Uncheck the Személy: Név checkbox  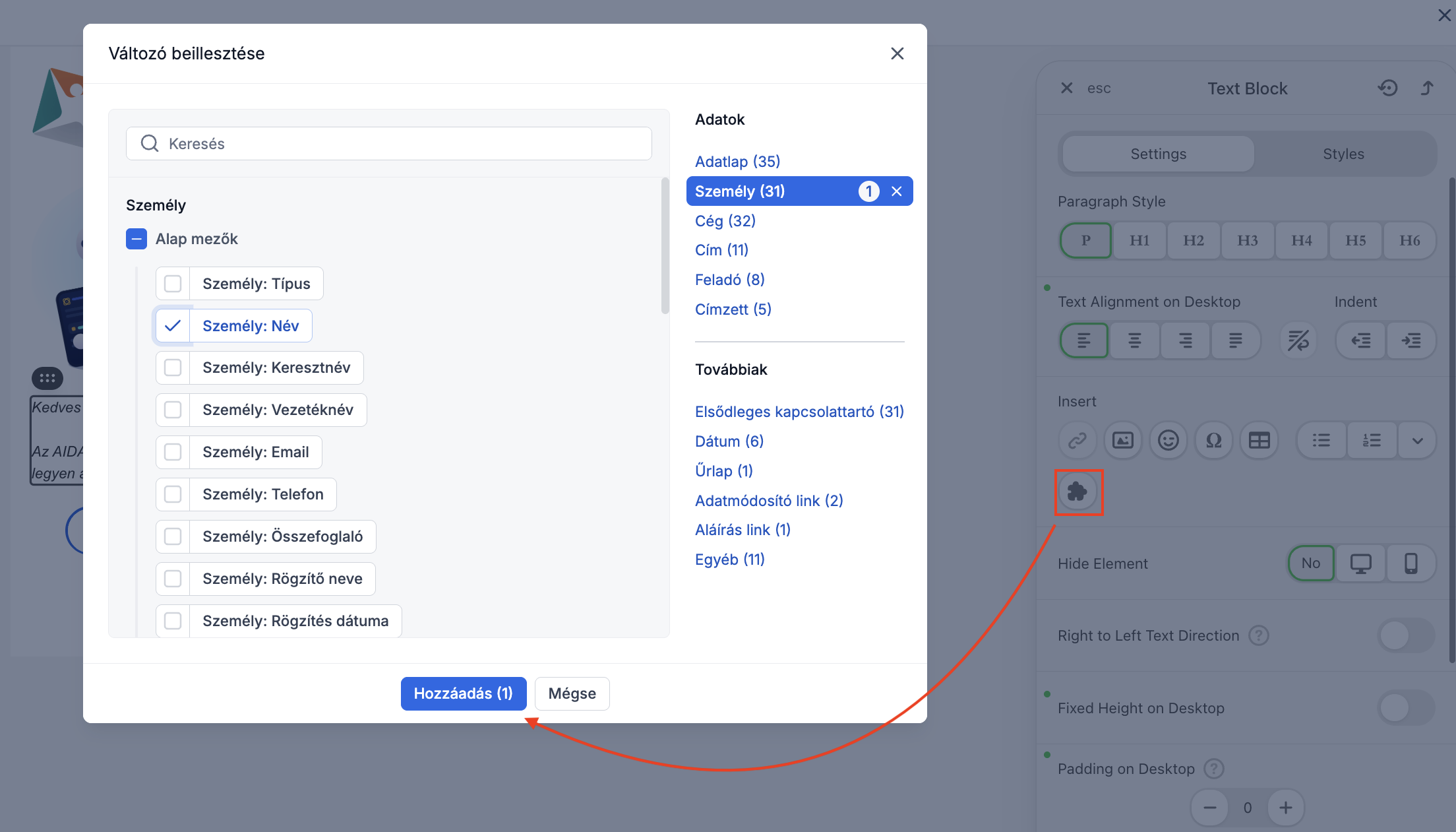(x=173, y=326)
